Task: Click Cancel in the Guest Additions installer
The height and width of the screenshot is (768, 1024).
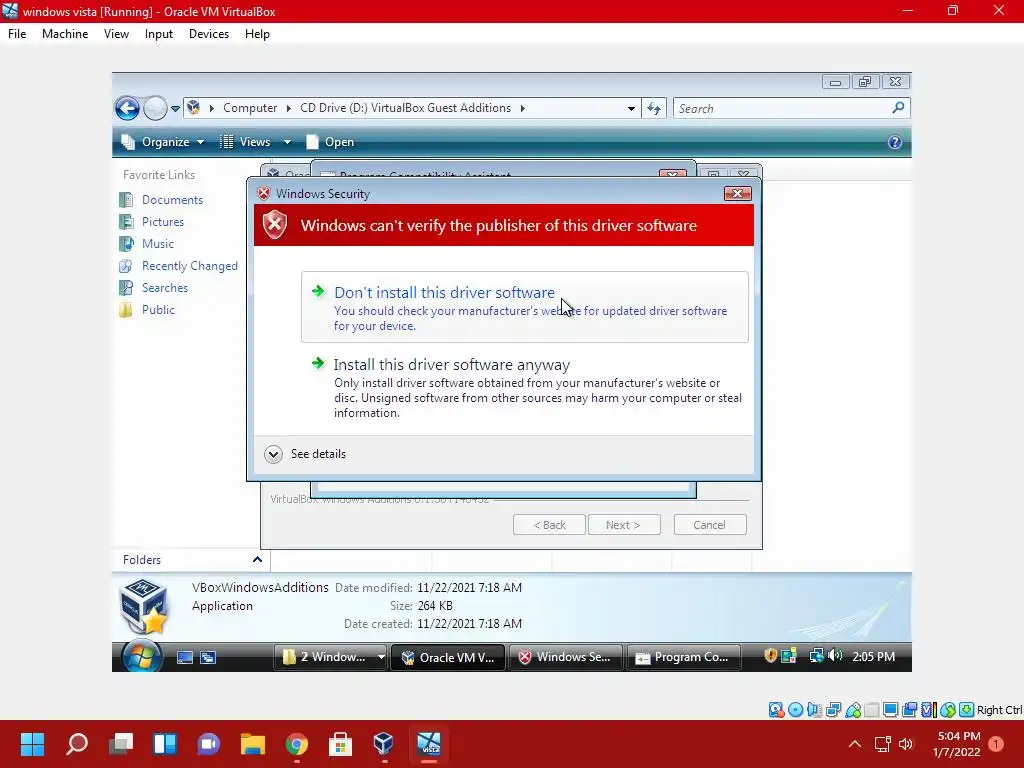Action: click(709, 524)
